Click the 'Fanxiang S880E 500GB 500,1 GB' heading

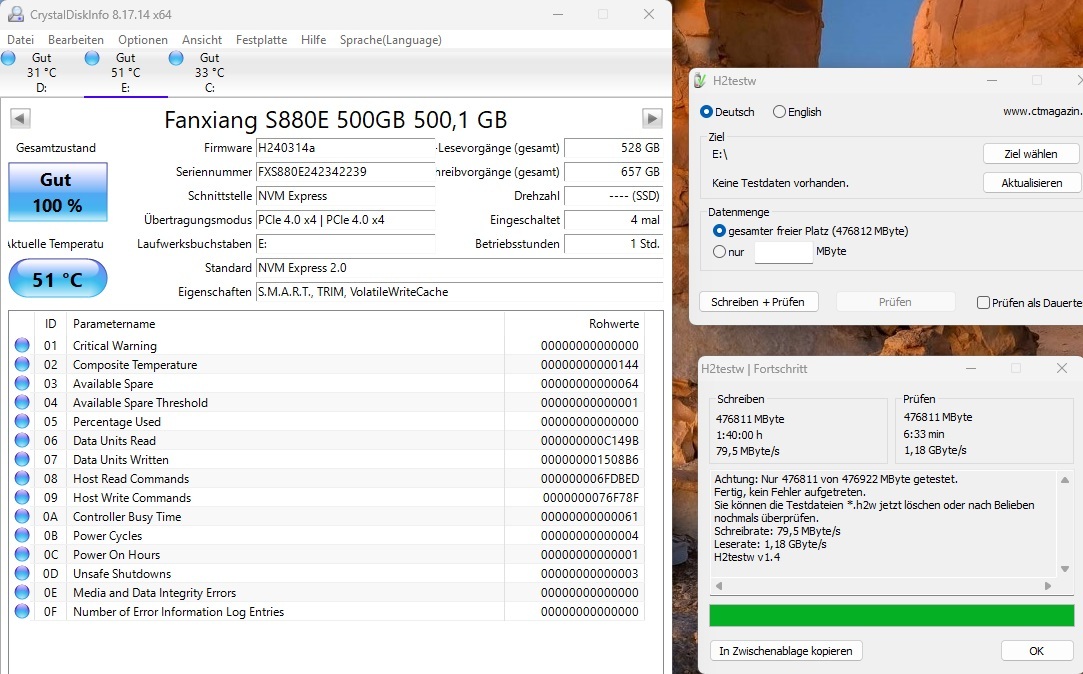(x=336, y=119)
